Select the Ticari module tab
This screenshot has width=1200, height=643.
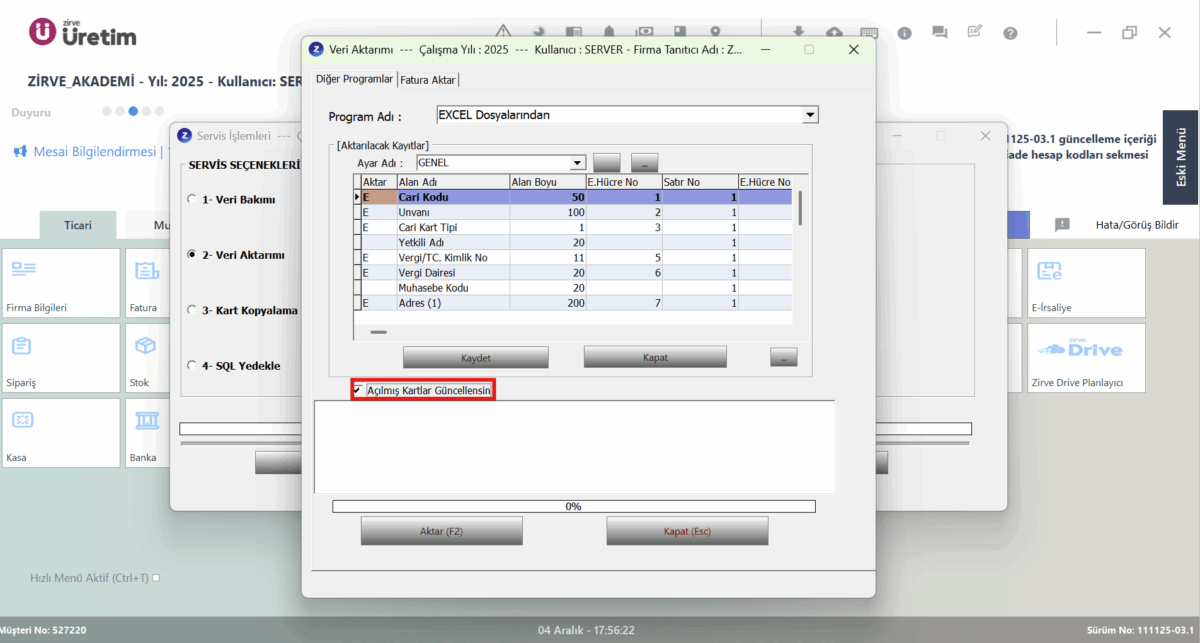(x=78, y=225)
